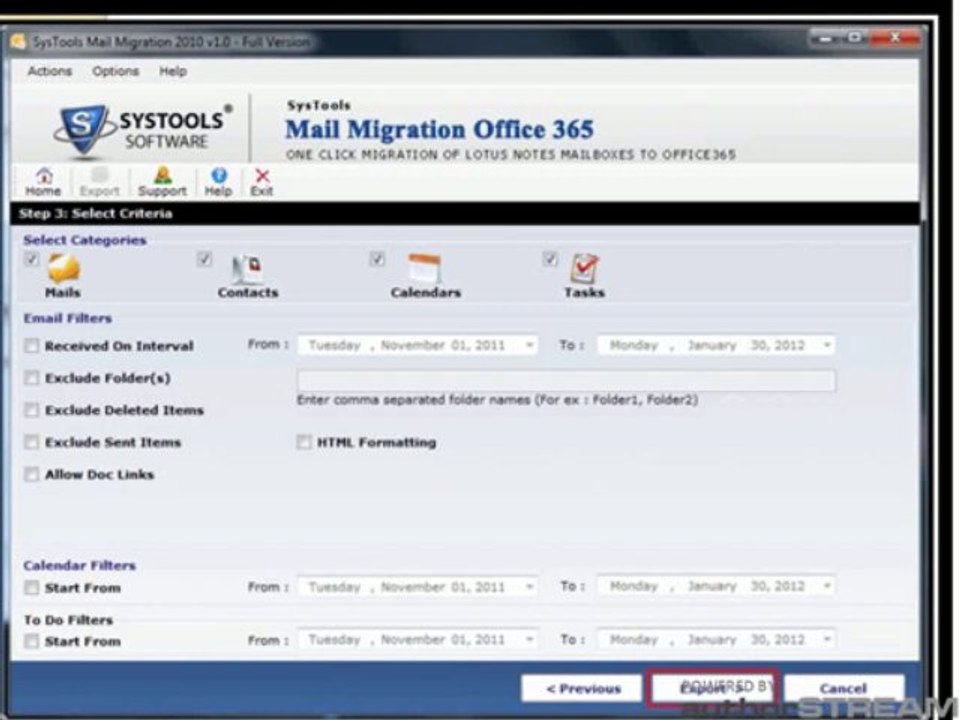Click the Email Filters section label

68,318
